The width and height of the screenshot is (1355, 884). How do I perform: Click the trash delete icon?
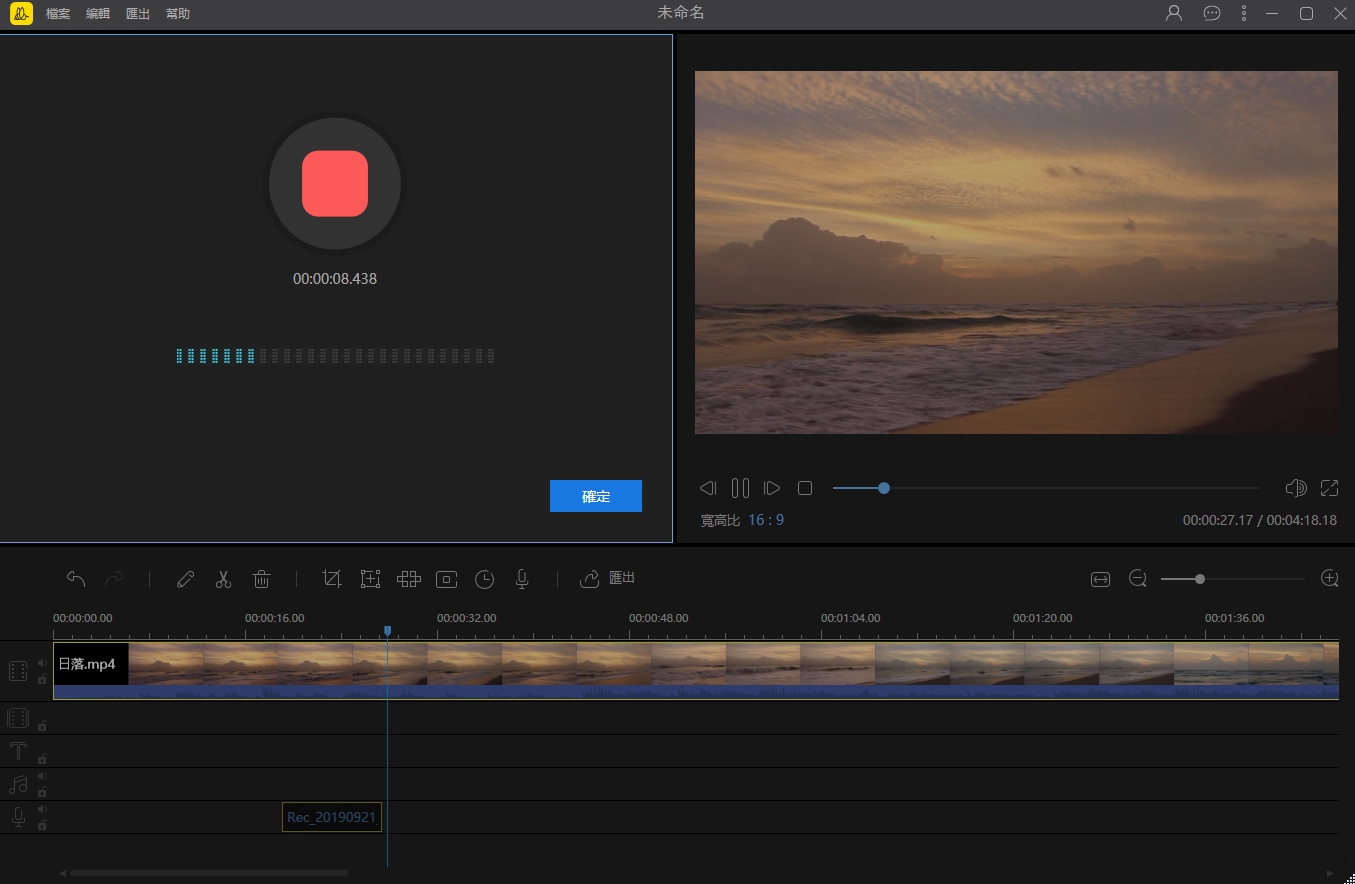pos(261,578)
